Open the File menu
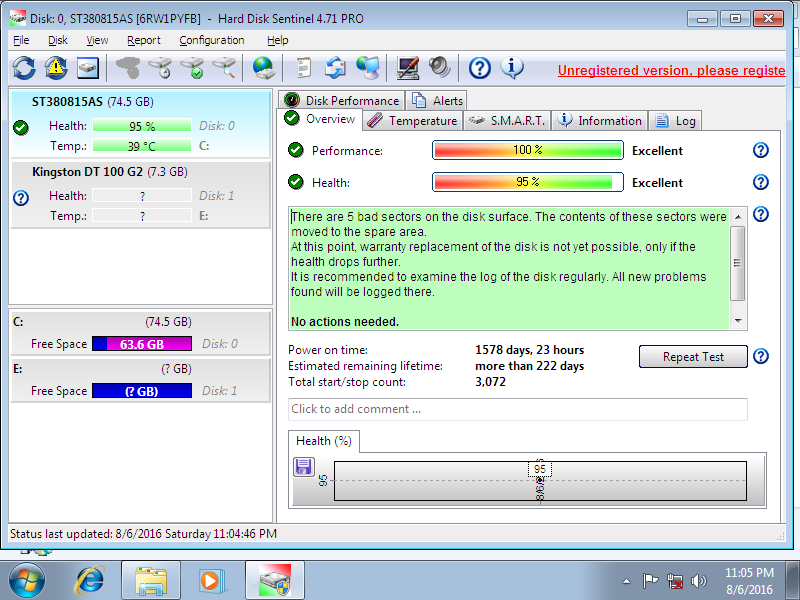Screen dimensions: 800x600 21,40
